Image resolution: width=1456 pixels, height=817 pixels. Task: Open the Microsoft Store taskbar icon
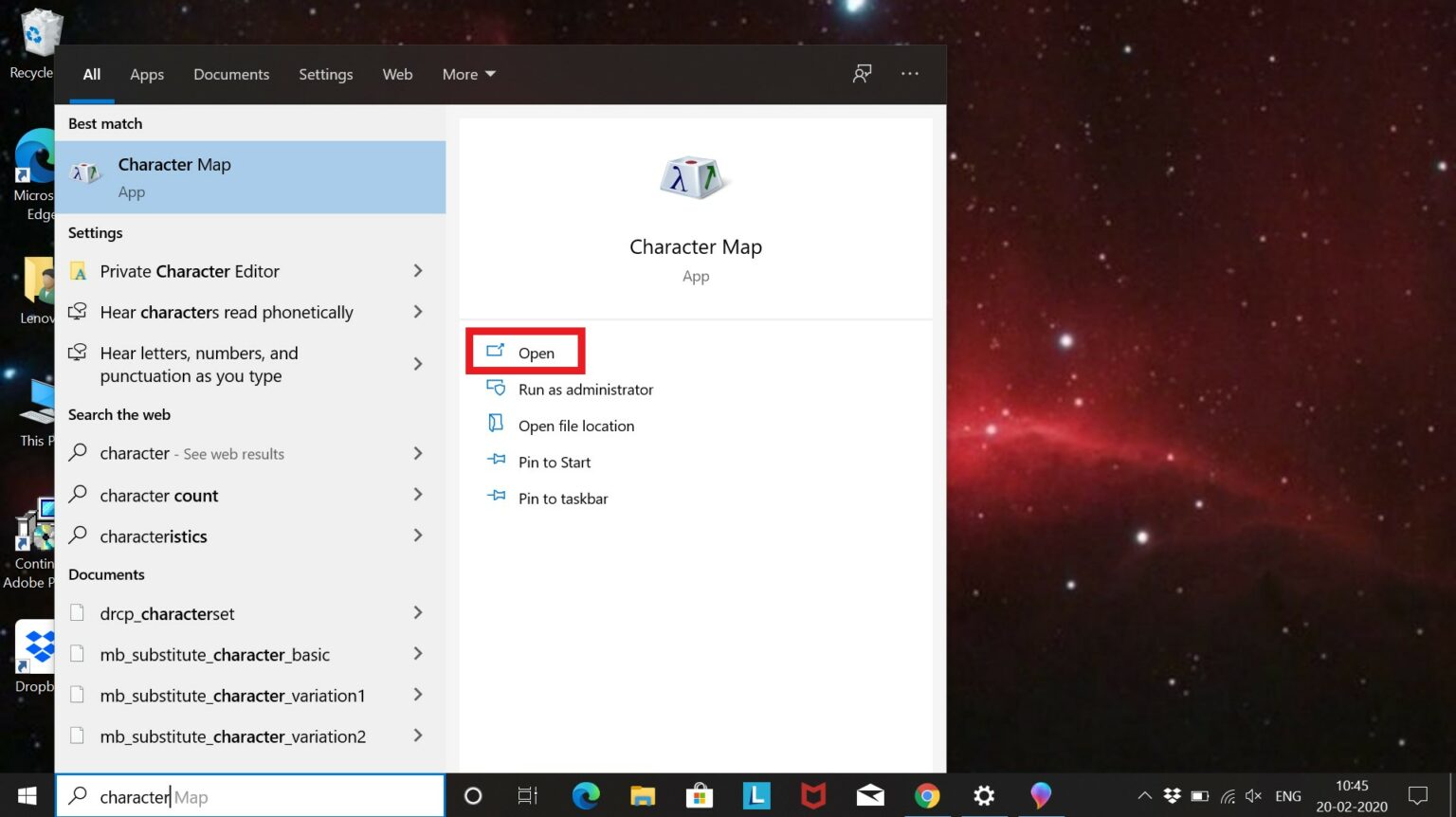pos(699,796)
